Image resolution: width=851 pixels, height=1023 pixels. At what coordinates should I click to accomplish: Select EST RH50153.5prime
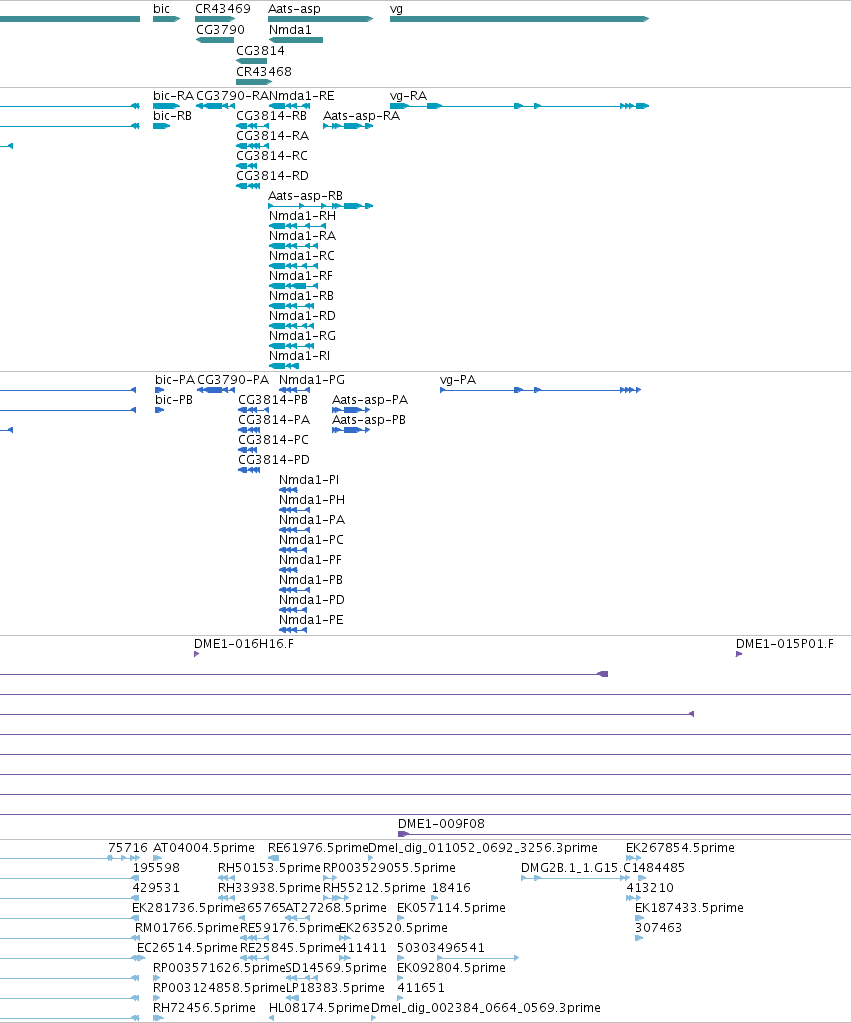point(226,879)
